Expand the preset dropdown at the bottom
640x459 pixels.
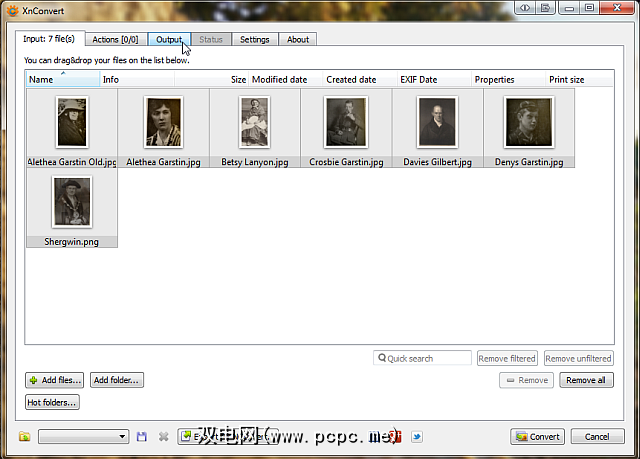[x=84, y=437]
